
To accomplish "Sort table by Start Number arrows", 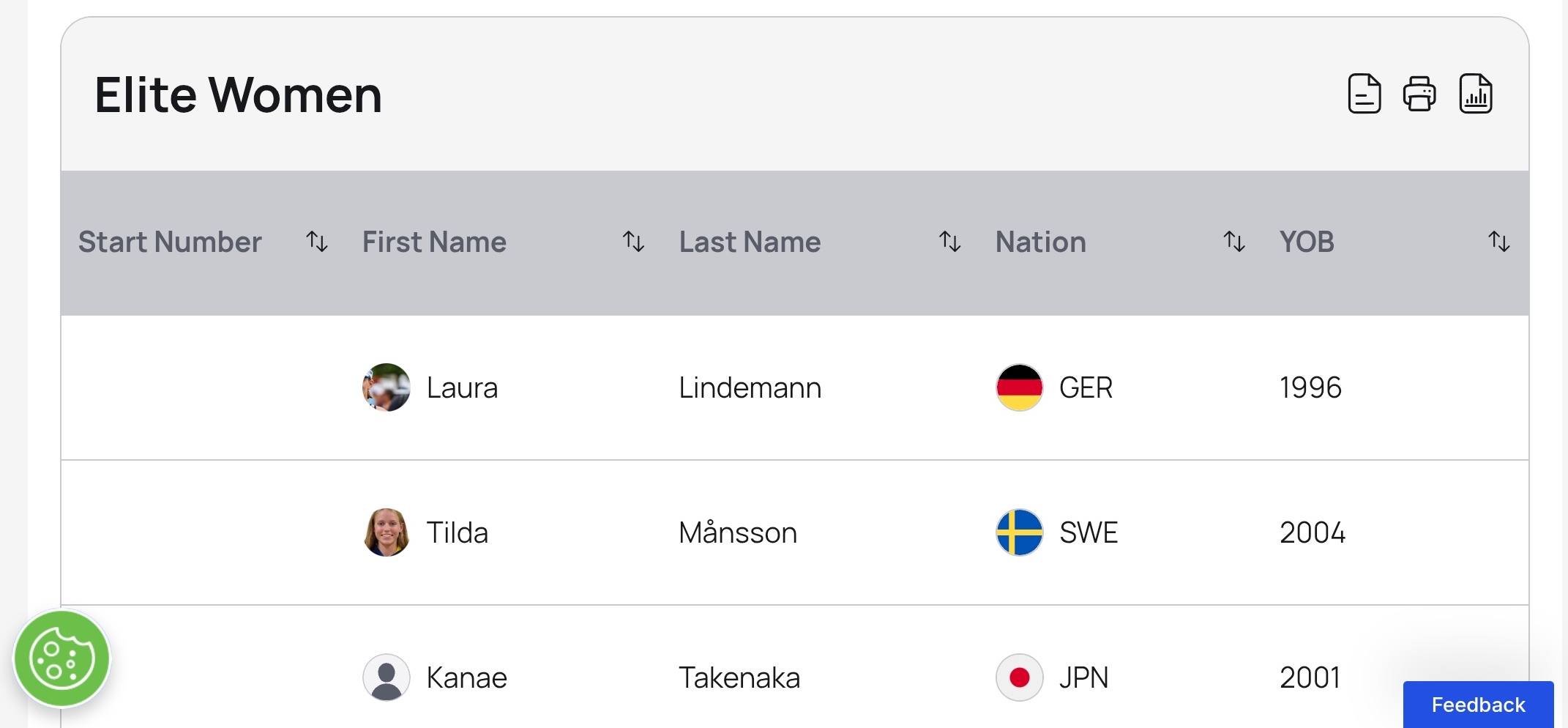I will tap(317, 242).
